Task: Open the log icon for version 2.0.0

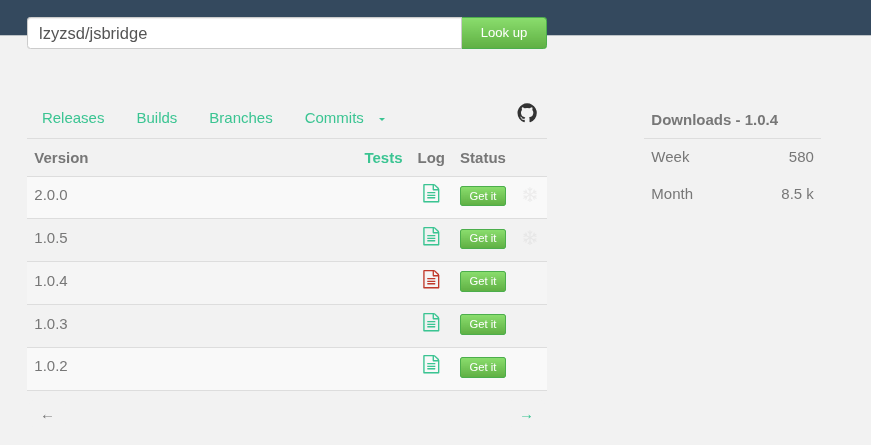Action: (x=431, y=194)
